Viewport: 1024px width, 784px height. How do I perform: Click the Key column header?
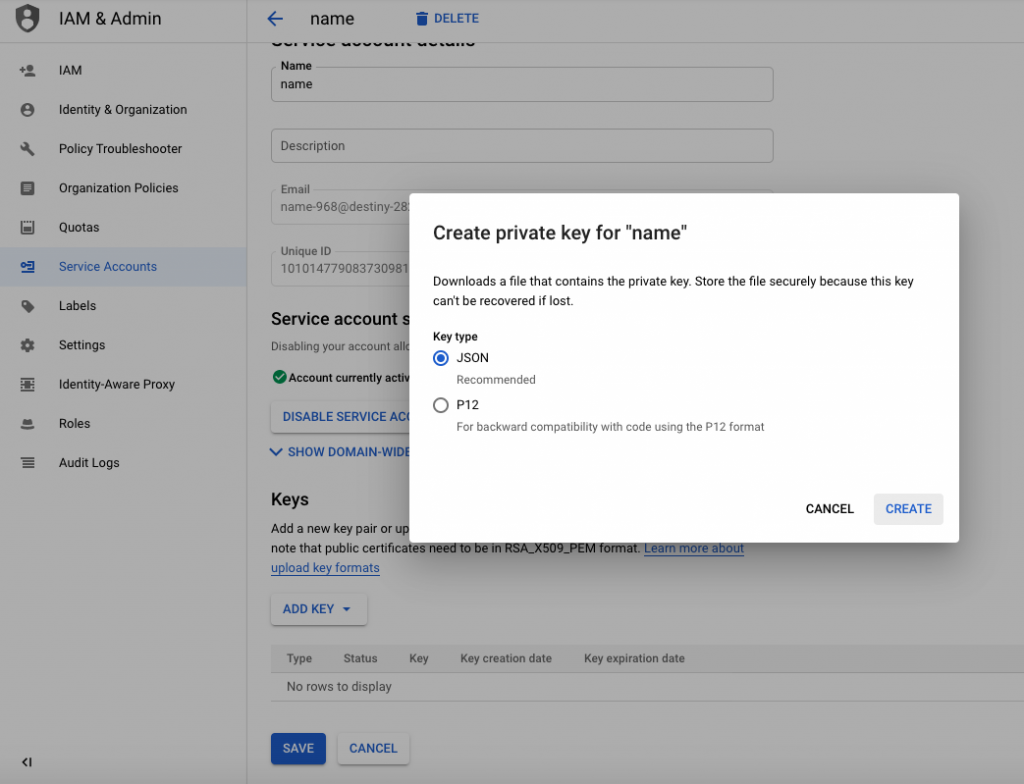(419, 659)
